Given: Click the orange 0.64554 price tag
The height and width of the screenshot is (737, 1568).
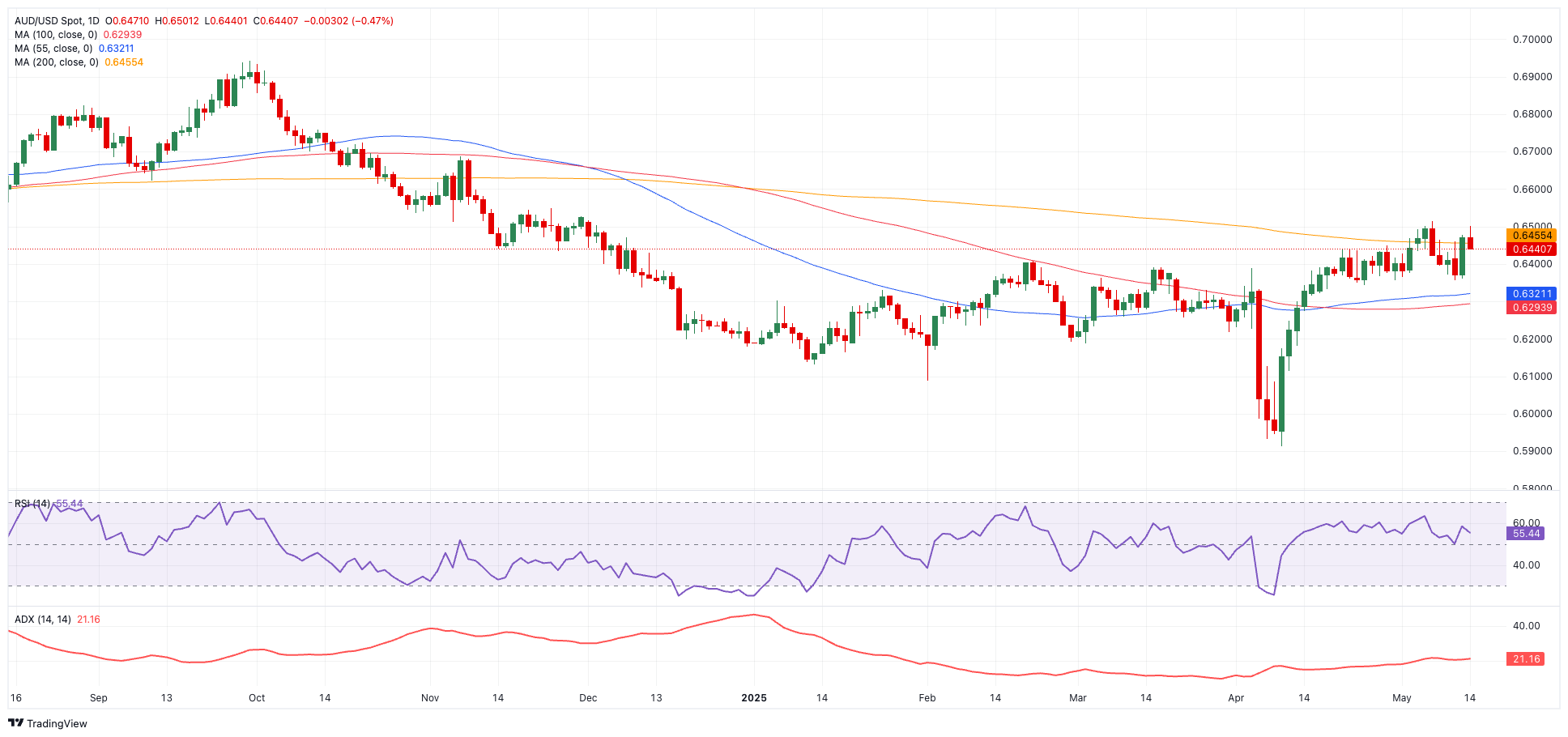Looking at the screenshot, I should 1532,236.
